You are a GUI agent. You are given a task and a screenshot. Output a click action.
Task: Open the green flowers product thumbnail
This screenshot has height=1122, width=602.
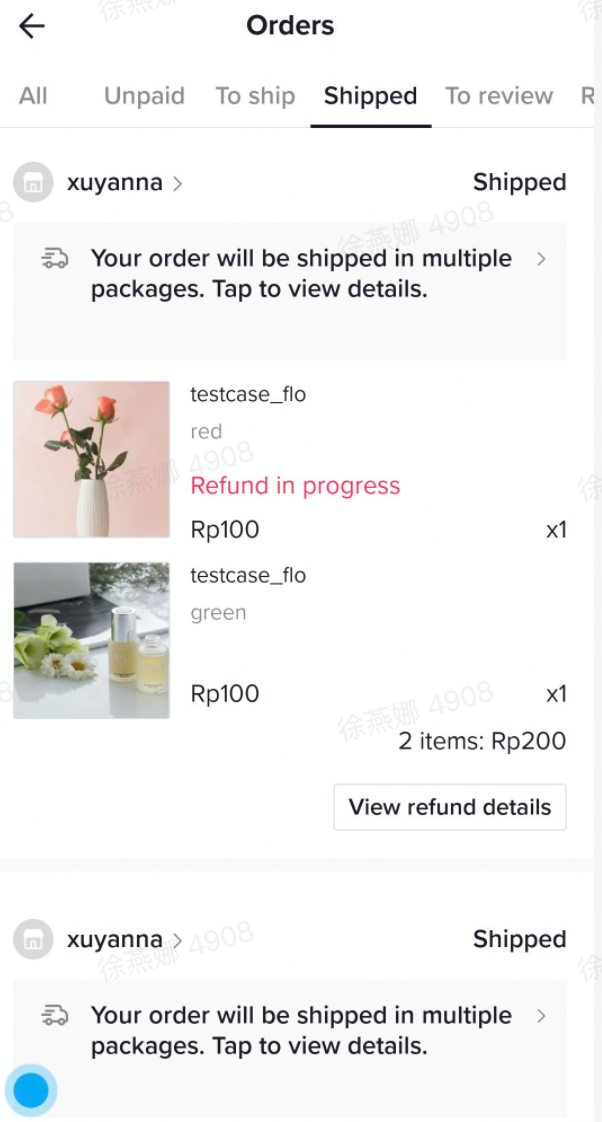(x=91, y=640)
